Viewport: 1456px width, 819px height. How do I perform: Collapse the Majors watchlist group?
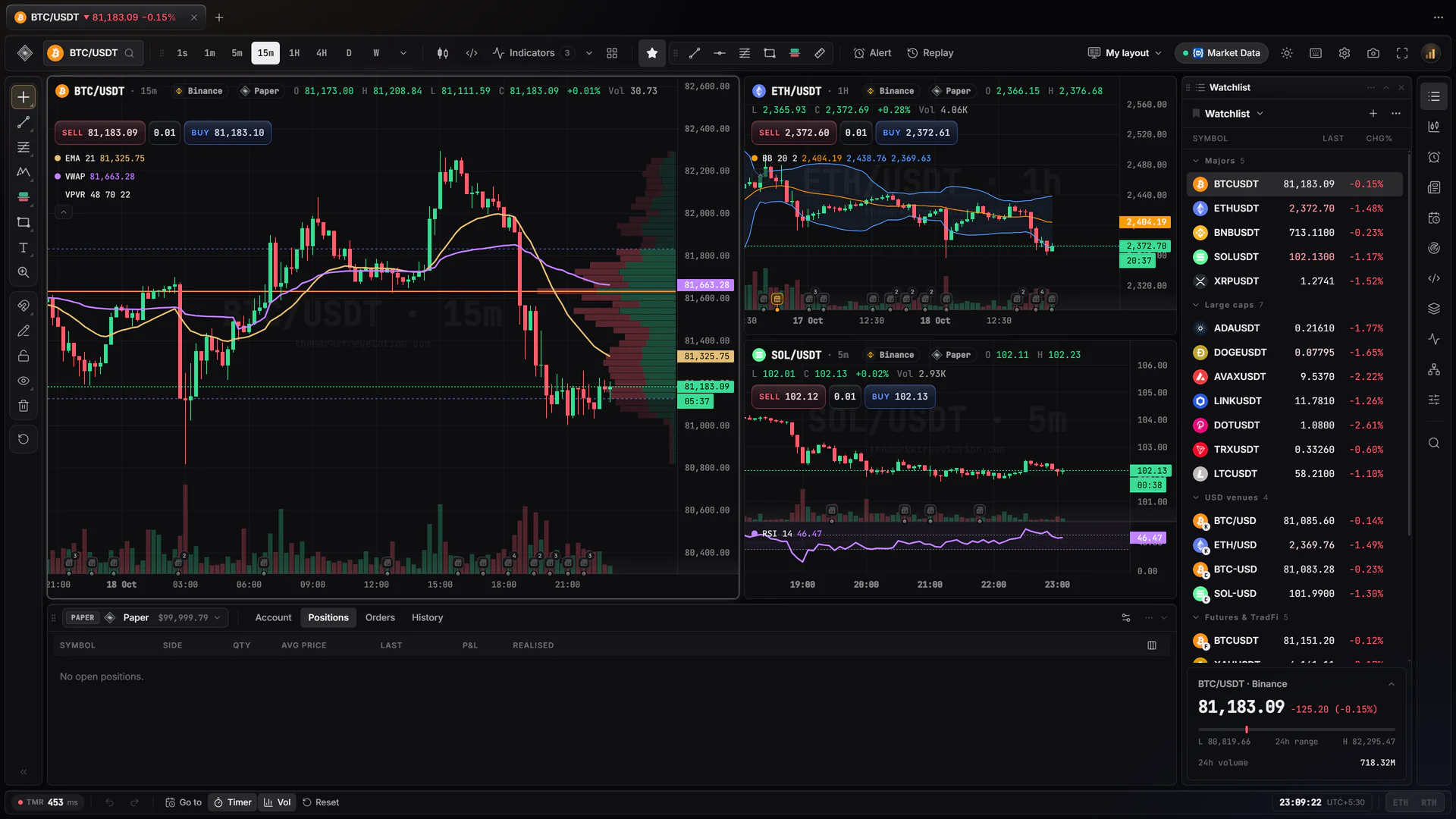(1196, 161)
